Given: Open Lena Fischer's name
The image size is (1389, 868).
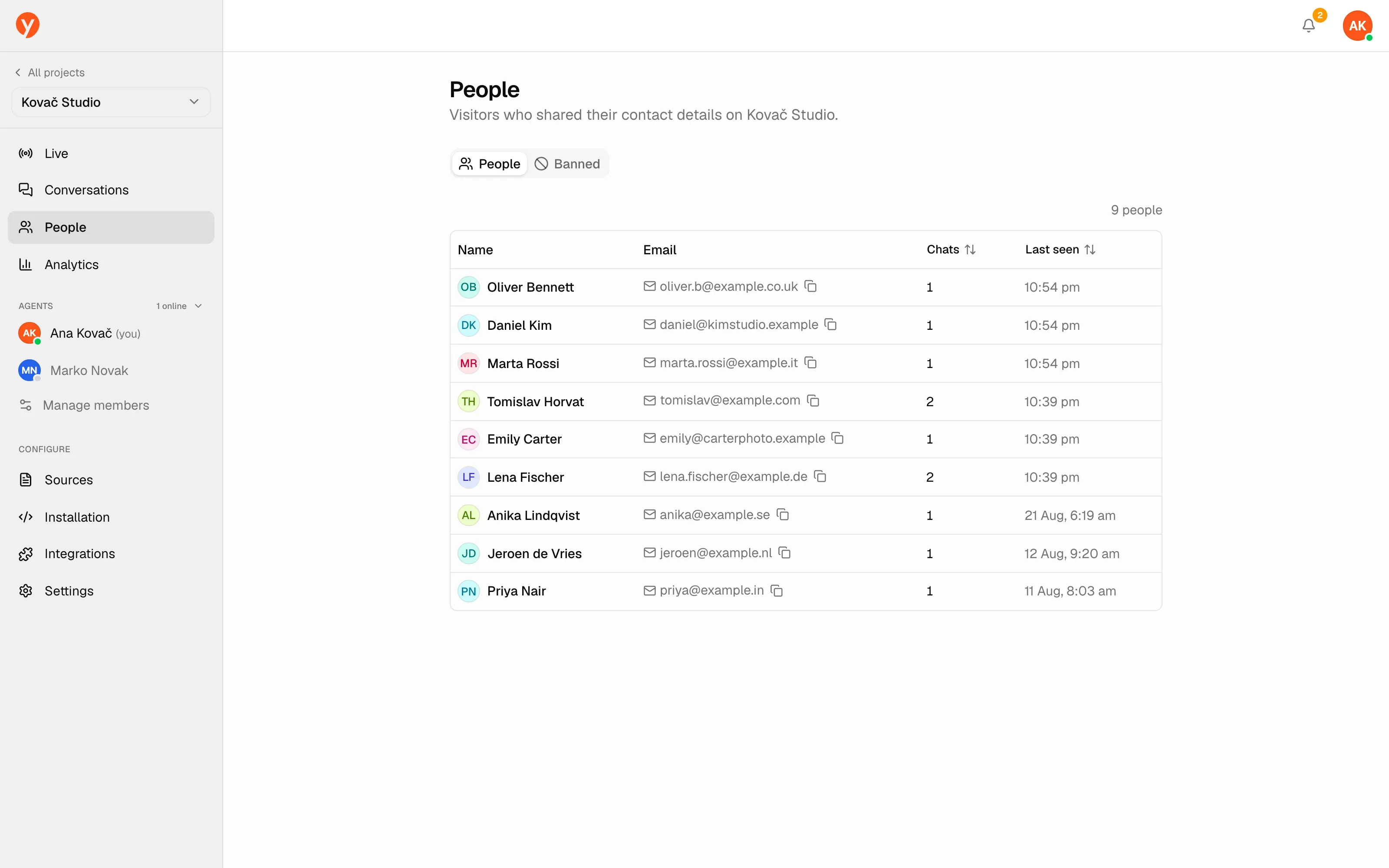Looking at the screenshot, I should [526, 478].
